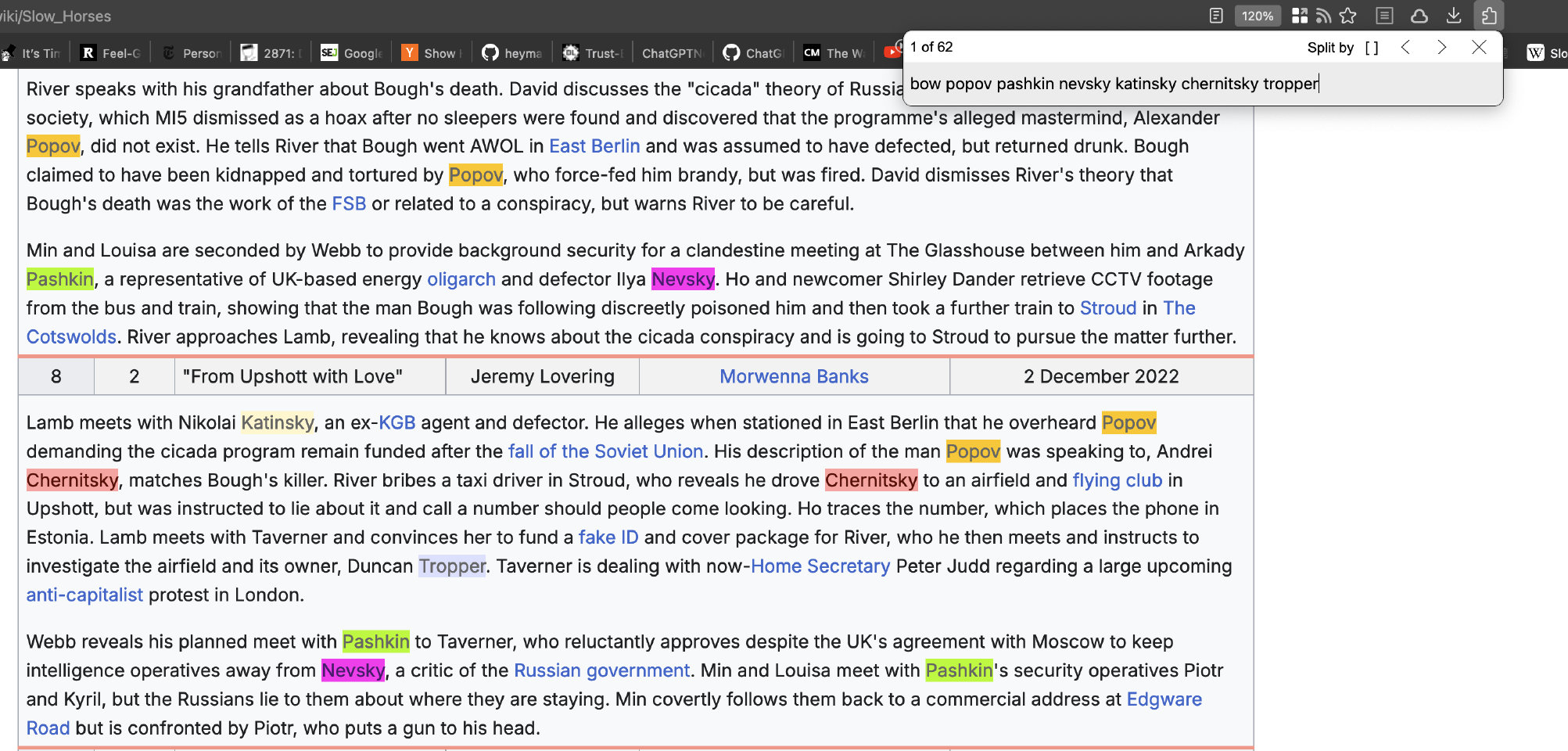Open the cloud sync icon in toolbar
This screenshot has width=1568, height=751.
[x=1419, y=16]
